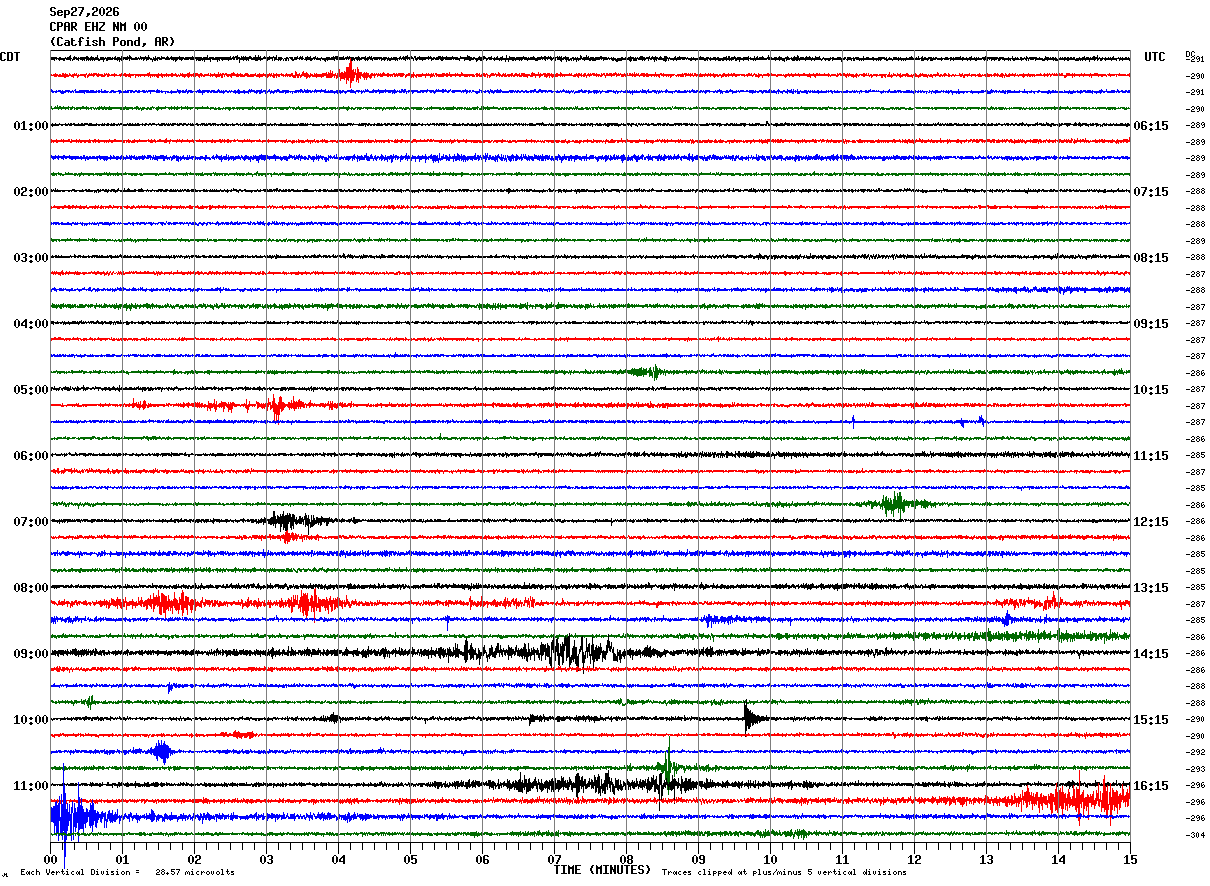Click the minute 07 tick label
The width and height of the screenshot is (1210, 886).
tap(554, 859)
